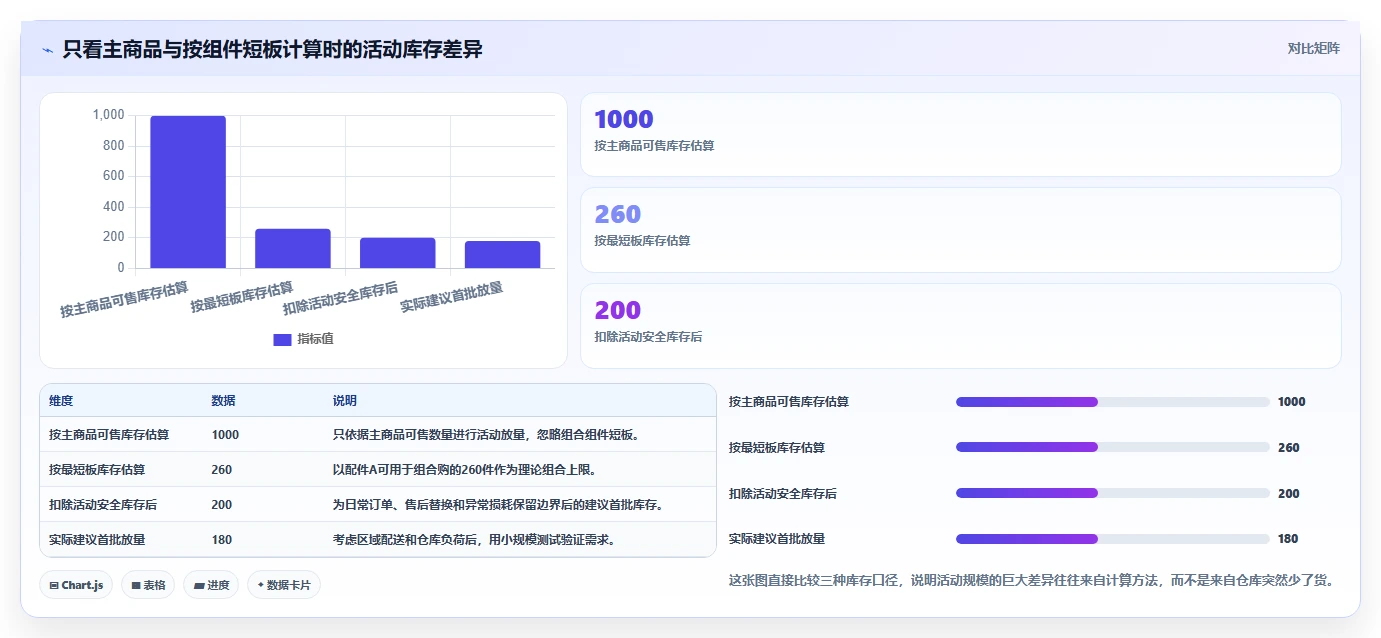Click progress bar for 按主商品可售库存估算
This screenshot has height=638, width=1381.
pos(1113,402)
